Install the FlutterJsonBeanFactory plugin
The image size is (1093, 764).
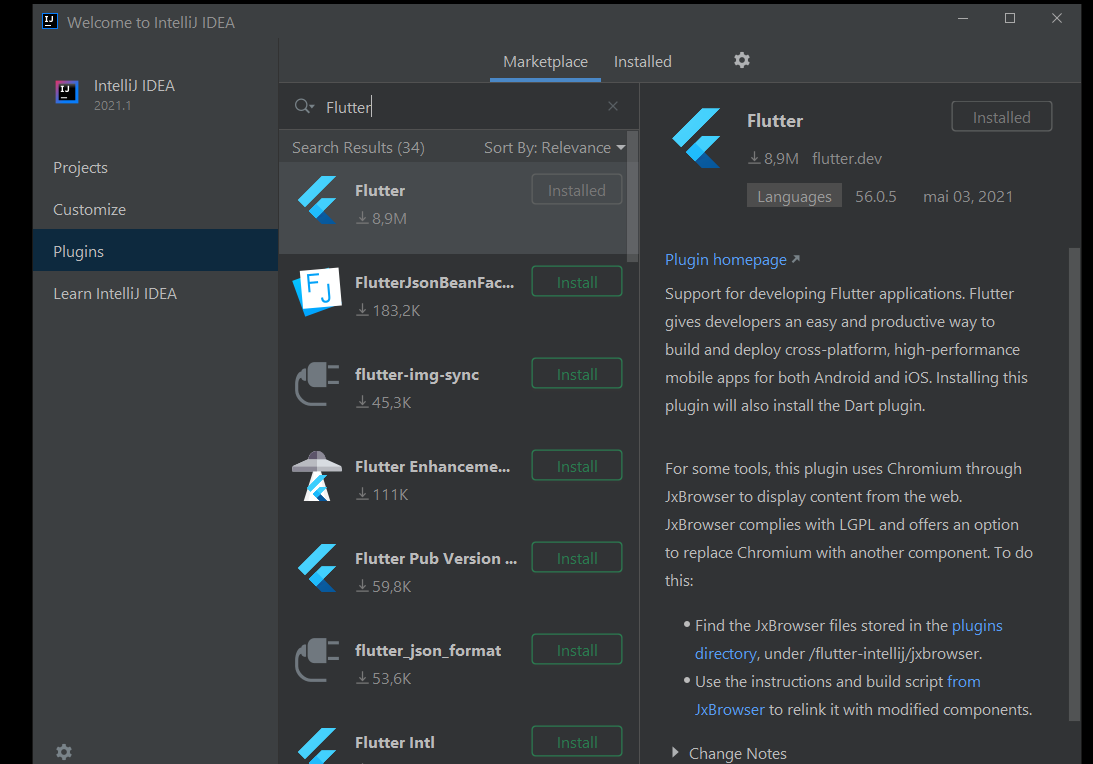pyautogui.click(x=577, y=281)
